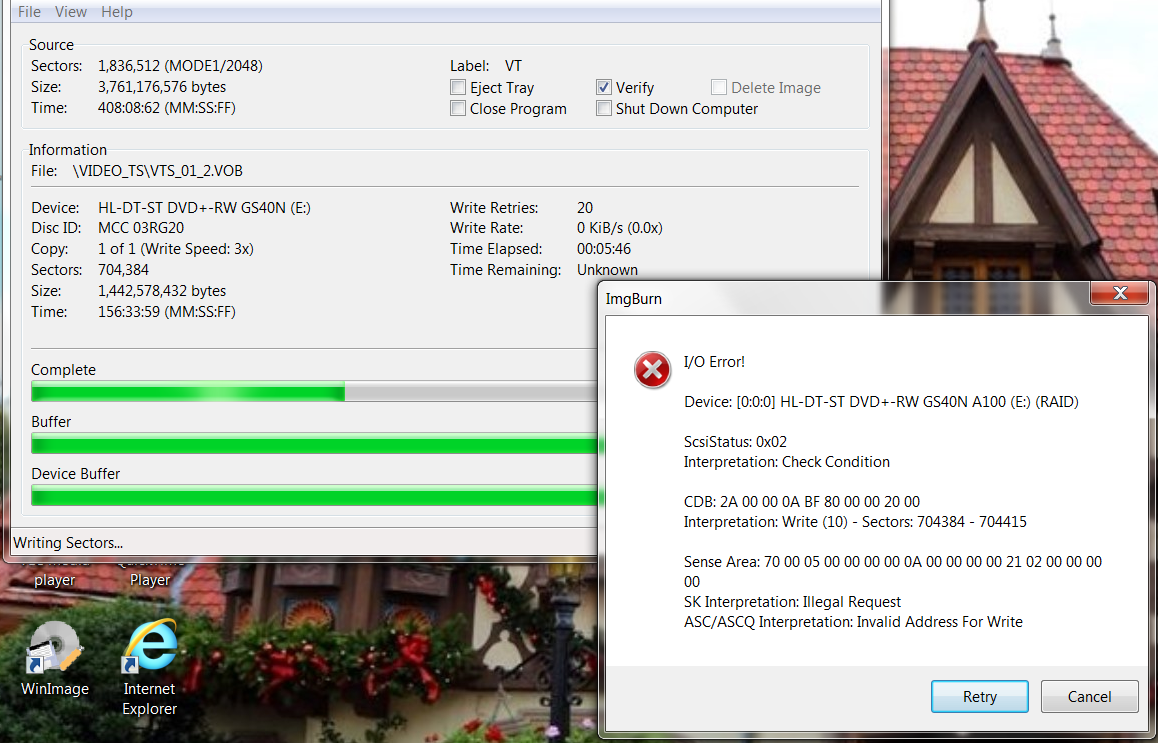This screenshot has width=1158, height=743.
Task: Click the 'Interpretation: Check Condition' line
Action: tap(787, 462)
